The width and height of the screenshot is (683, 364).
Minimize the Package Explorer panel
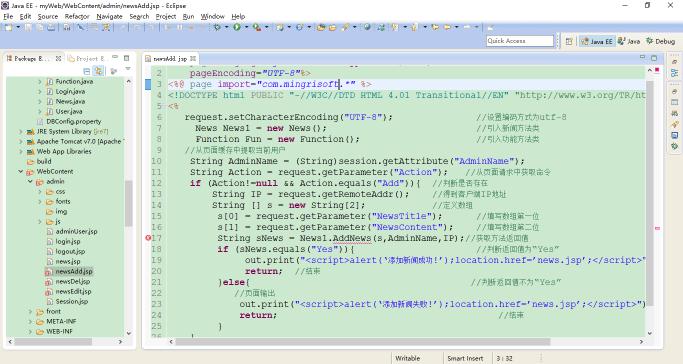tap(115, 57)
